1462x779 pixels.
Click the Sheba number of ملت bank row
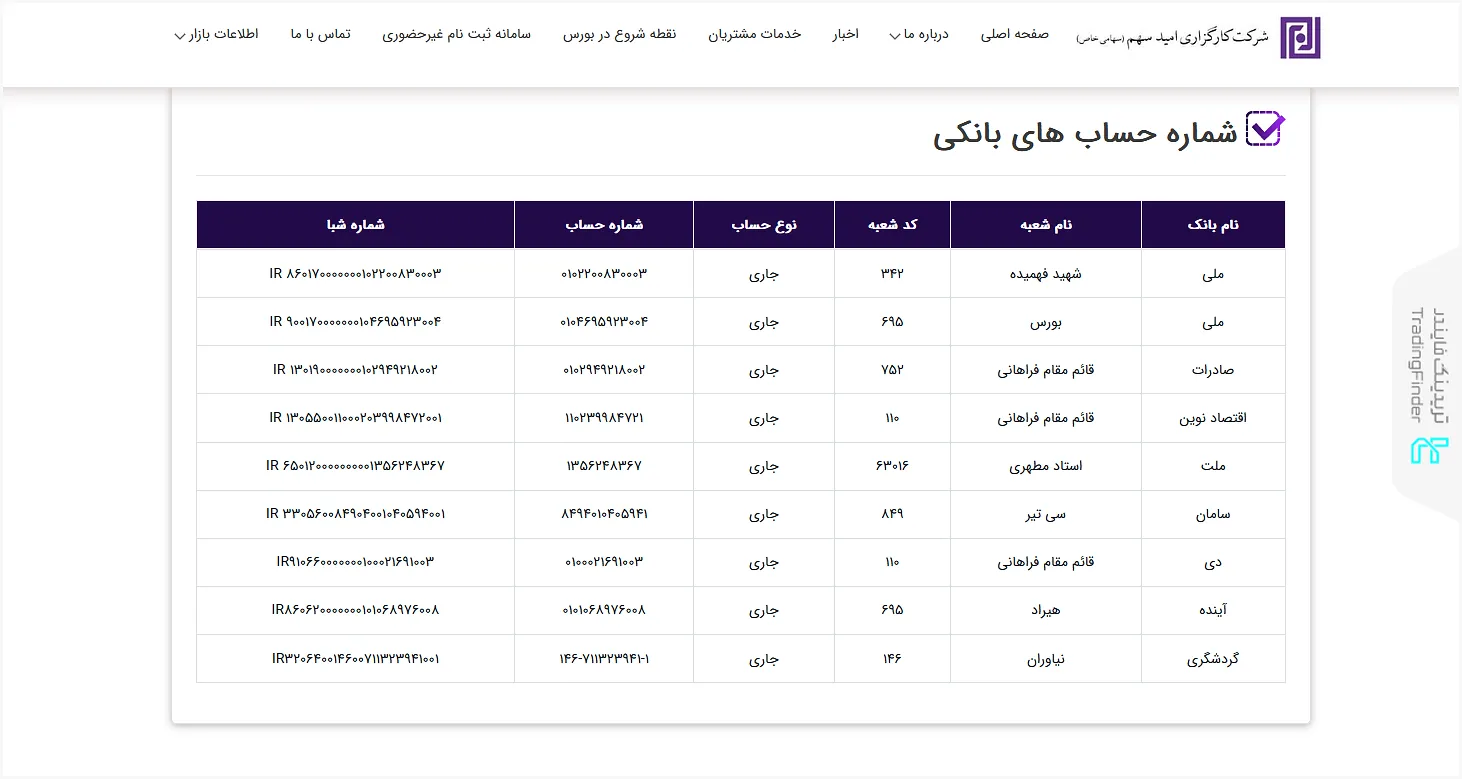(355, 466)
